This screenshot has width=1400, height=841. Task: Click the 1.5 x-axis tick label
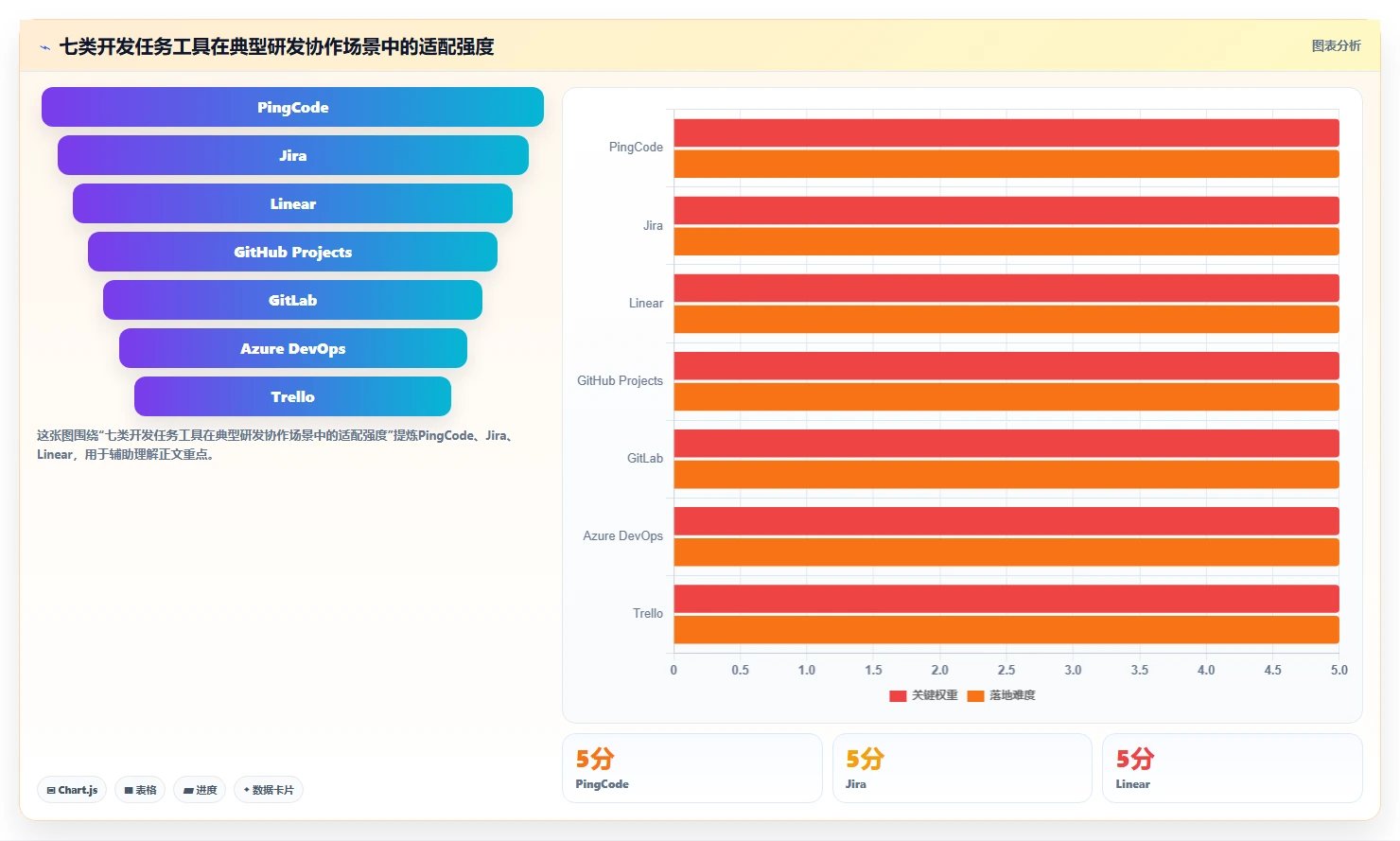tap(873, 670)
